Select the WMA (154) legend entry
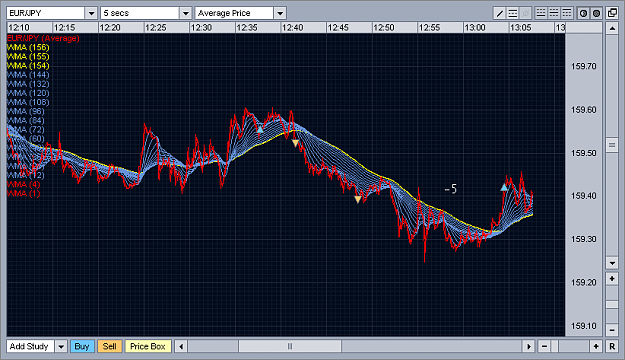 coord(28,66)
